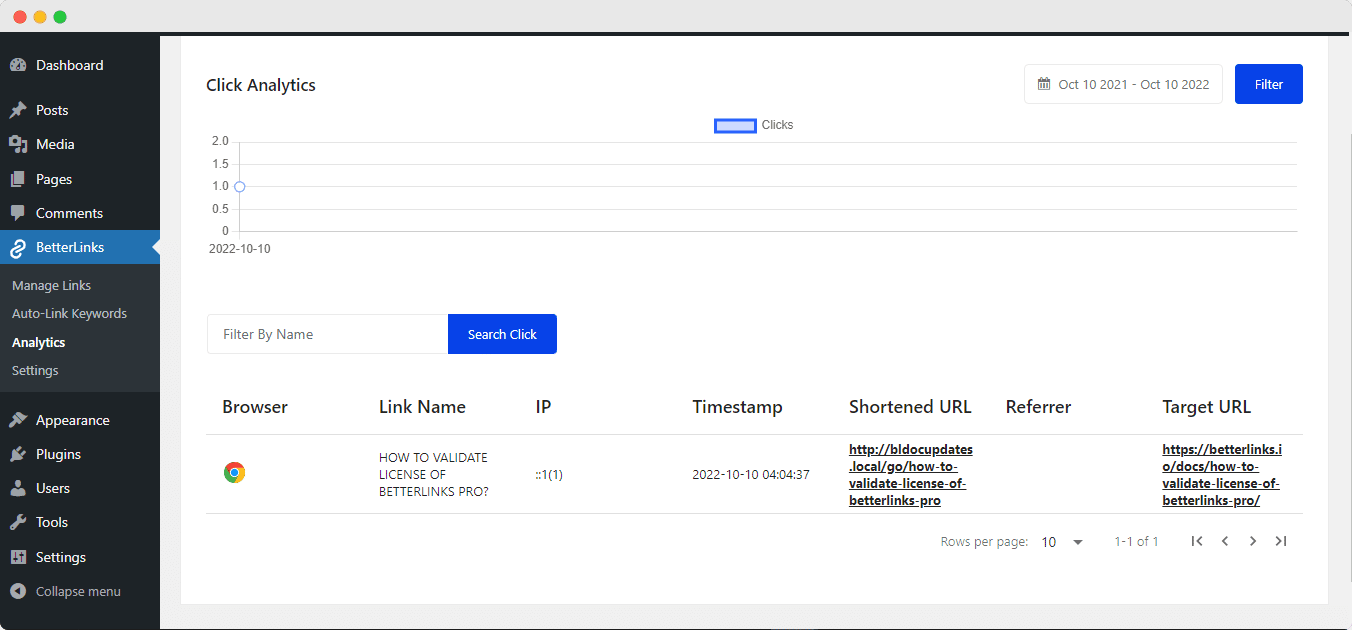Click the Link Name column header
Image resolution: width=1352 pixels, height=630 pixels.
(422, 407)
